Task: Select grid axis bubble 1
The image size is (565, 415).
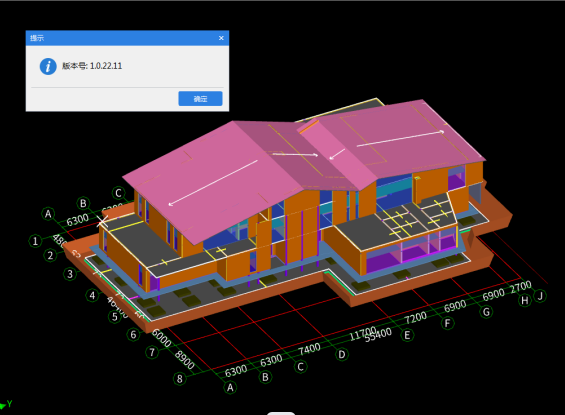Action: click(x=35, y=241)
